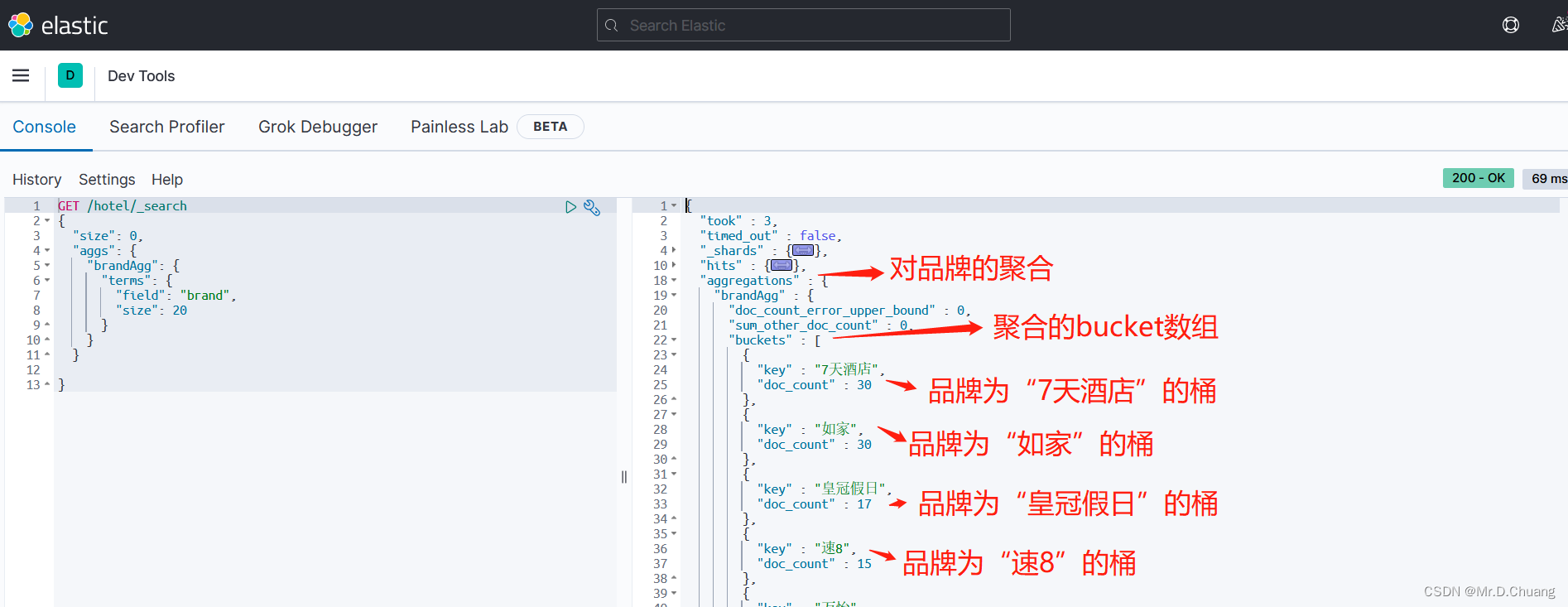The height and width of the screenshot is (607, 1568).
Task: Open the History menu
Action: coord(36,180)
